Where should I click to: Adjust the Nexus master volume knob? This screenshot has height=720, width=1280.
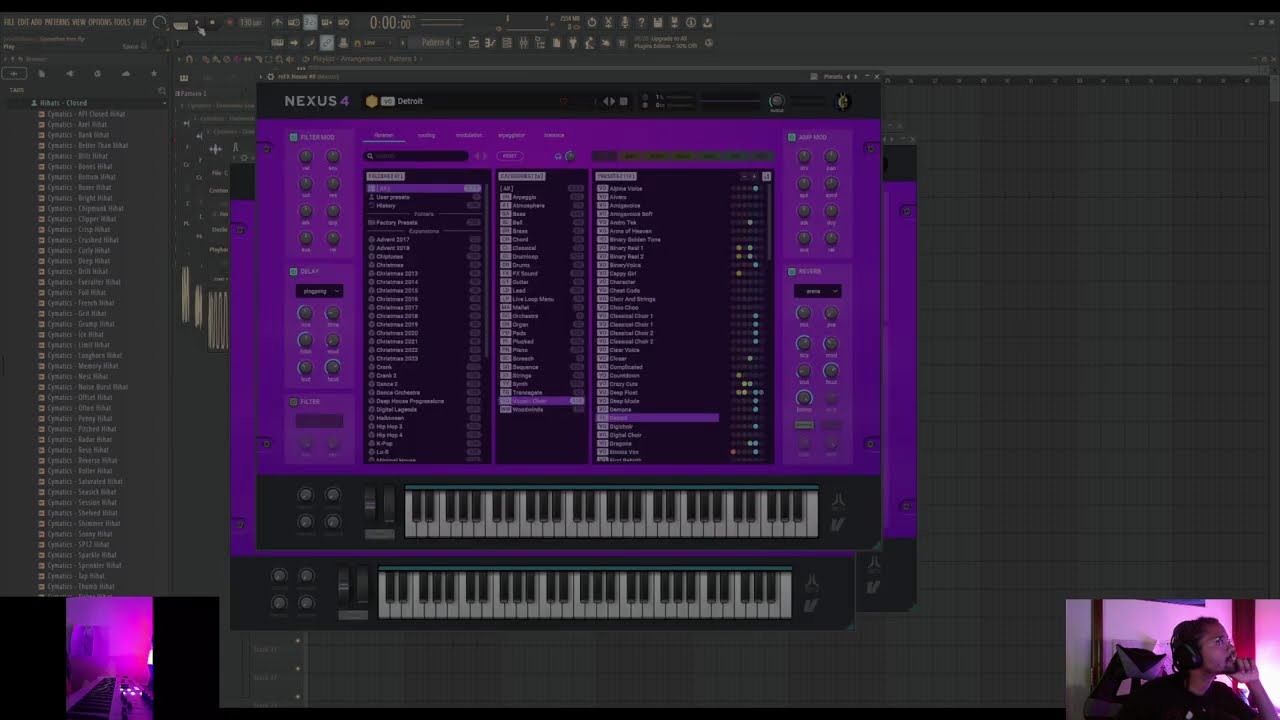[776, 101]
